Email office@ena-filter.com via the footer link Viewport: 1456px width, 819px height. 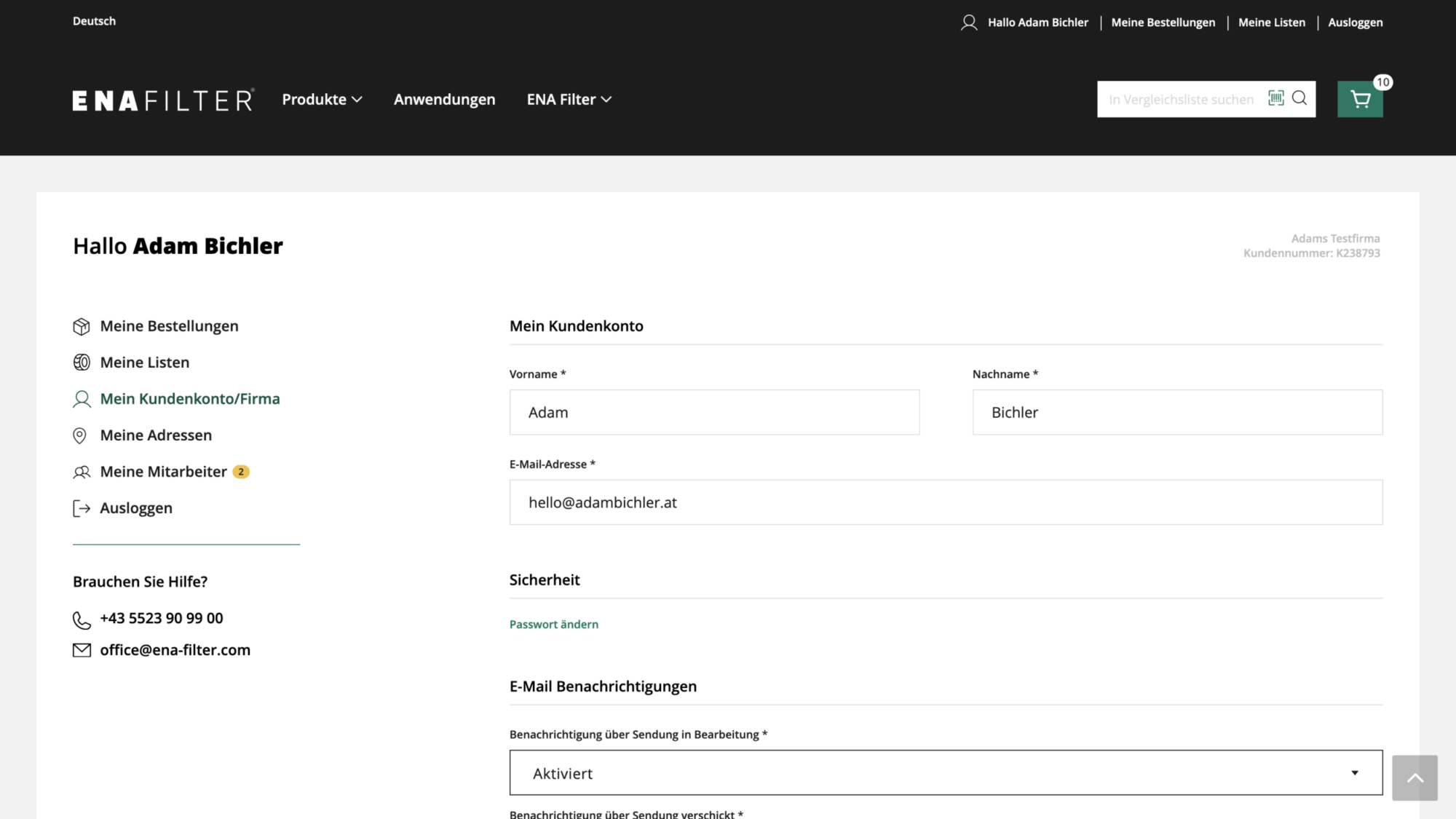click(175, 649)
